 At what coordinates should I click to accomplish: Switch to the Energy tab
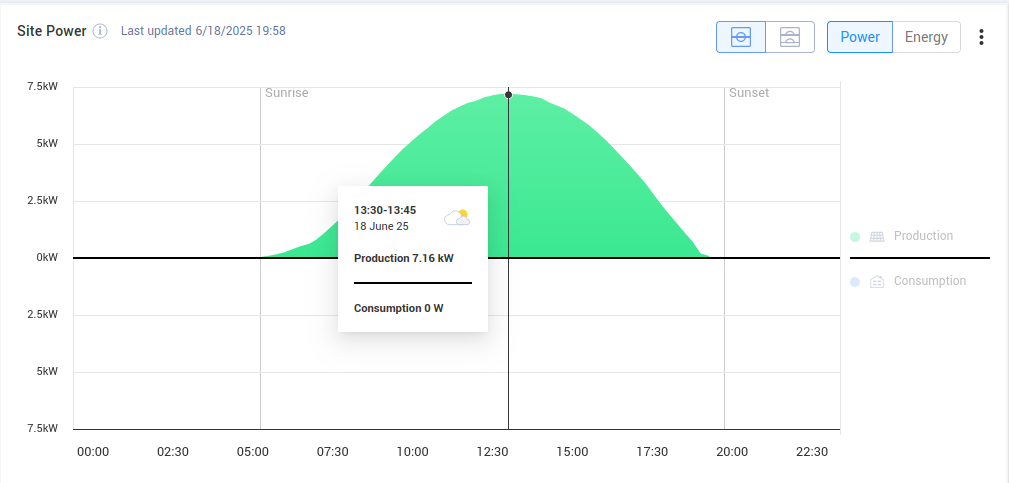click(x=926, y=37)
